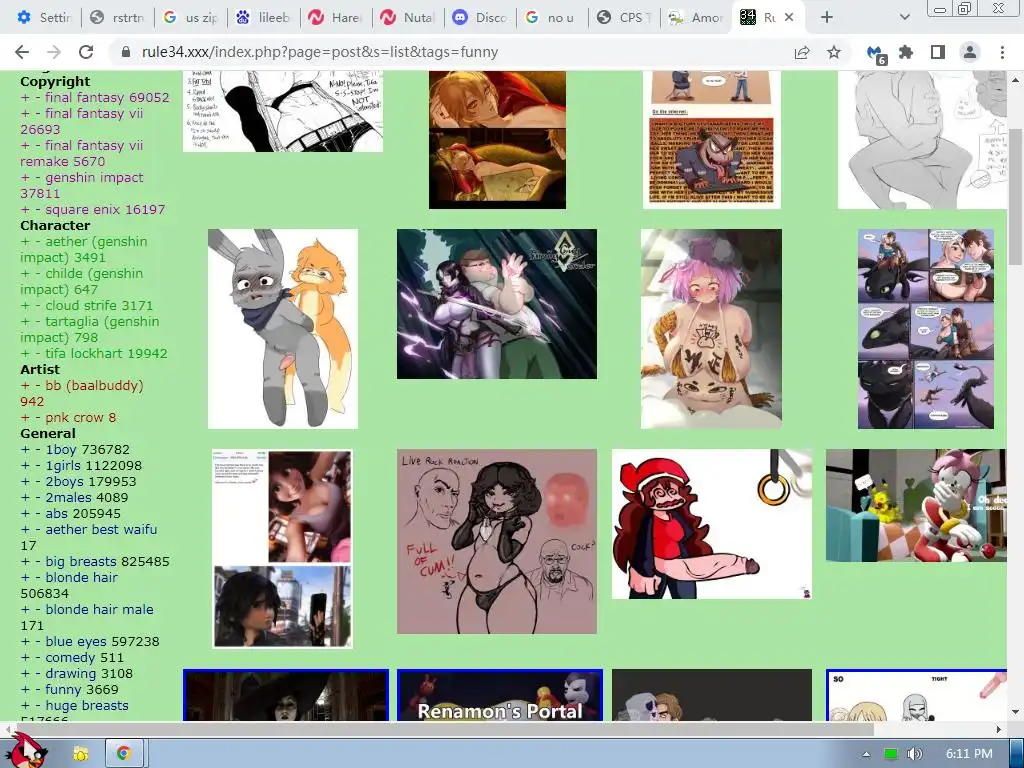Image resolution: width=1024 pixels, height=768 pixels.
Task: Open the drawing tag link
Action: (x=71, y=673)
